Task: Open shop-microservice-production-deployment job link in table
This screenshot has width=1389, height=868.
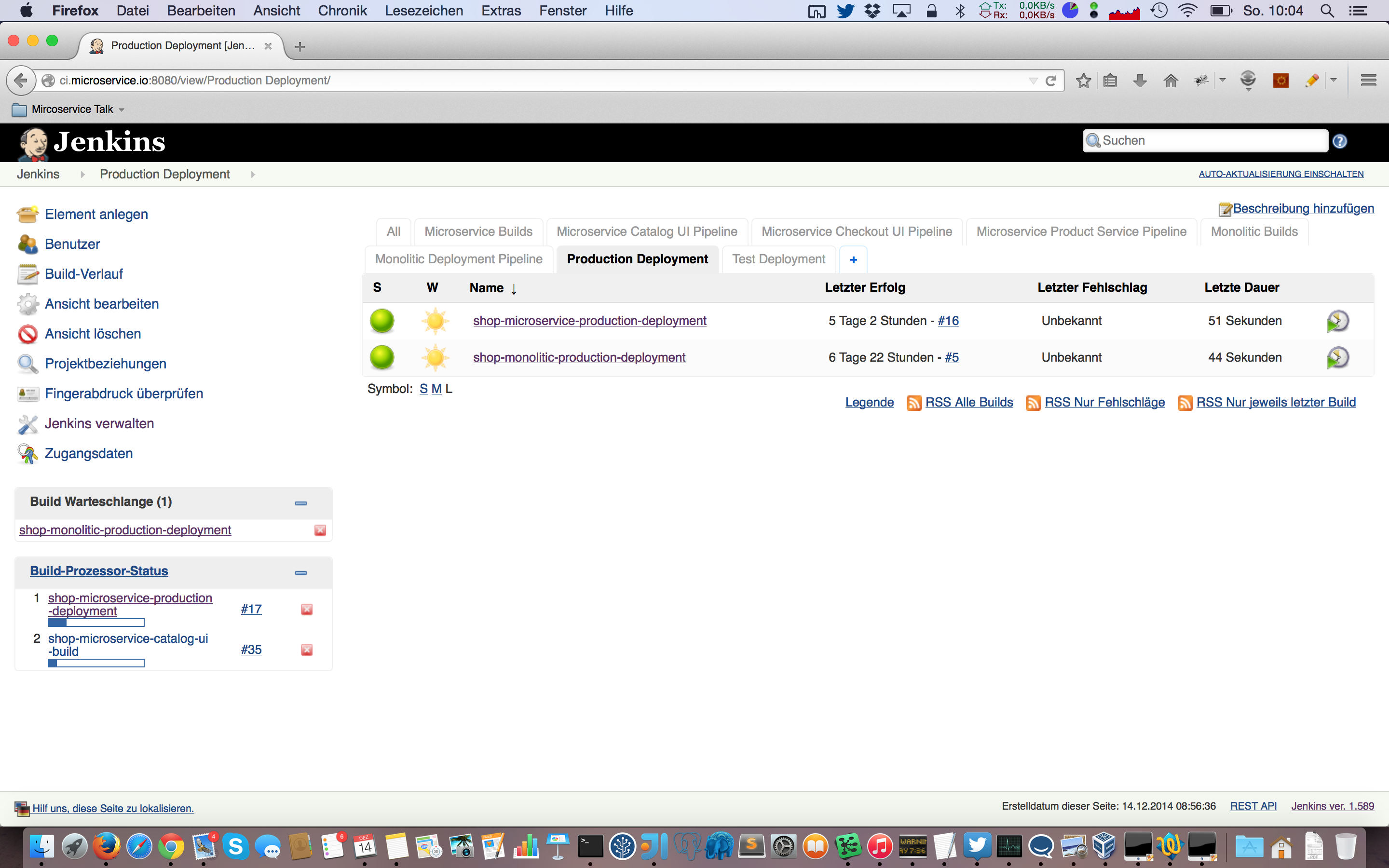Action: click(589, 321)
